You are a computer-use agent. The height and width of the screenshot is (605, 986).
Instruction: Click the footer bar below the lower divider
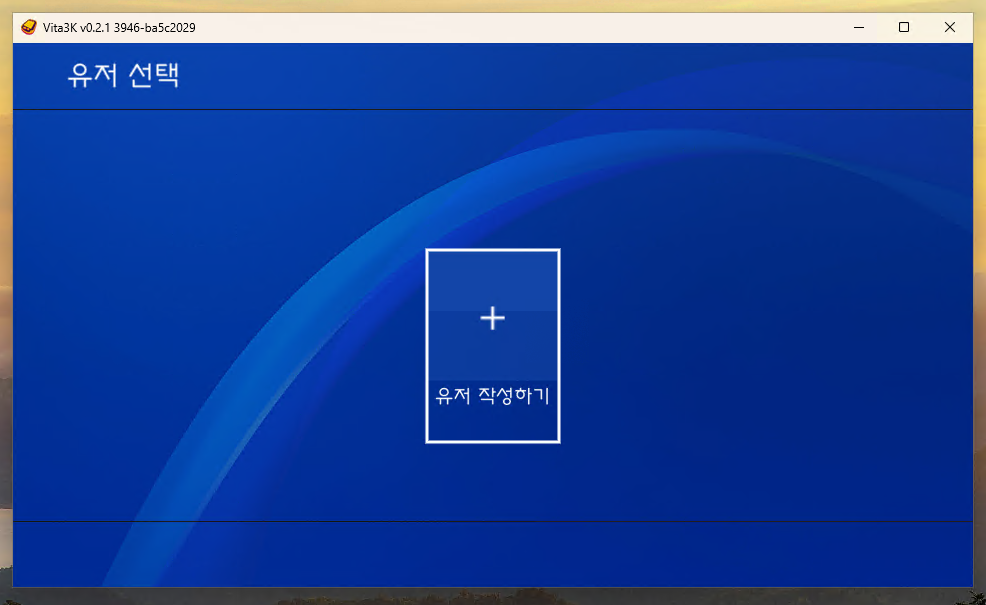coord(492,555)
